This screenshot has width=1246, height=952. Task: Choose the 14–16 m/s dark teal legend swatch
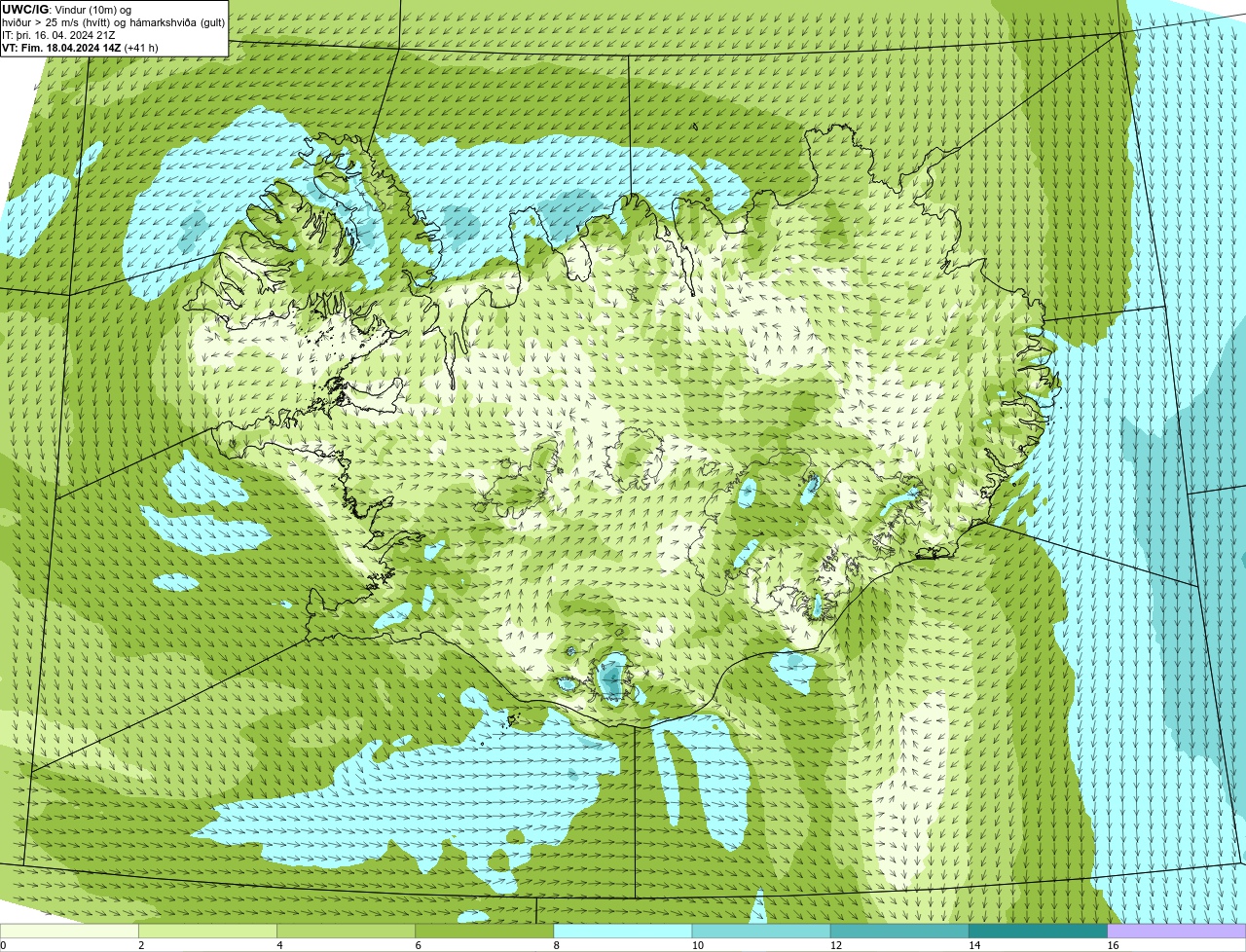pyautogui.click(x=1039, y=931)
